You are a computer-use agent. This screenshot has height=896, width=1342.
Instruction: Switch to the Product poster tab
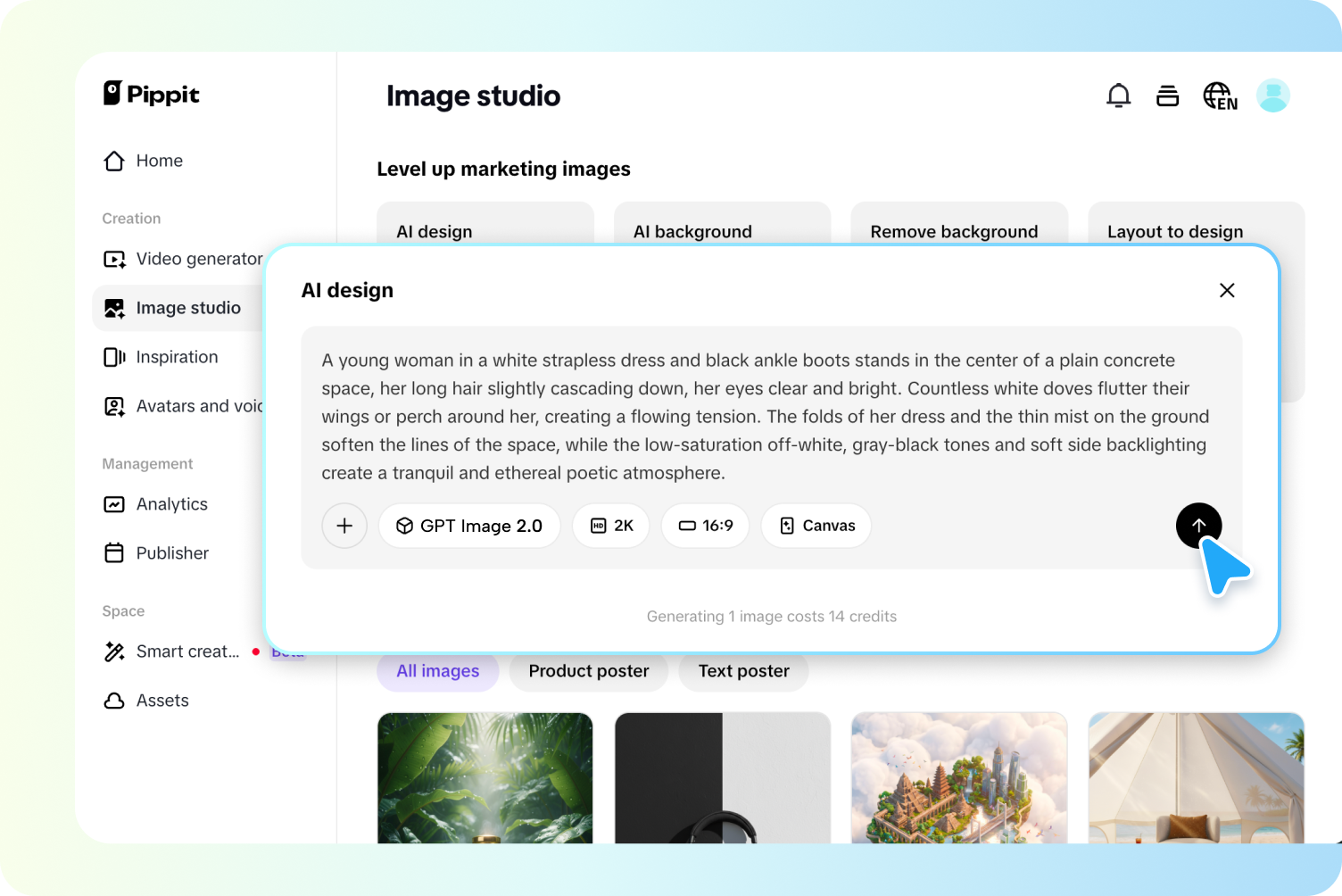point(588,671)
